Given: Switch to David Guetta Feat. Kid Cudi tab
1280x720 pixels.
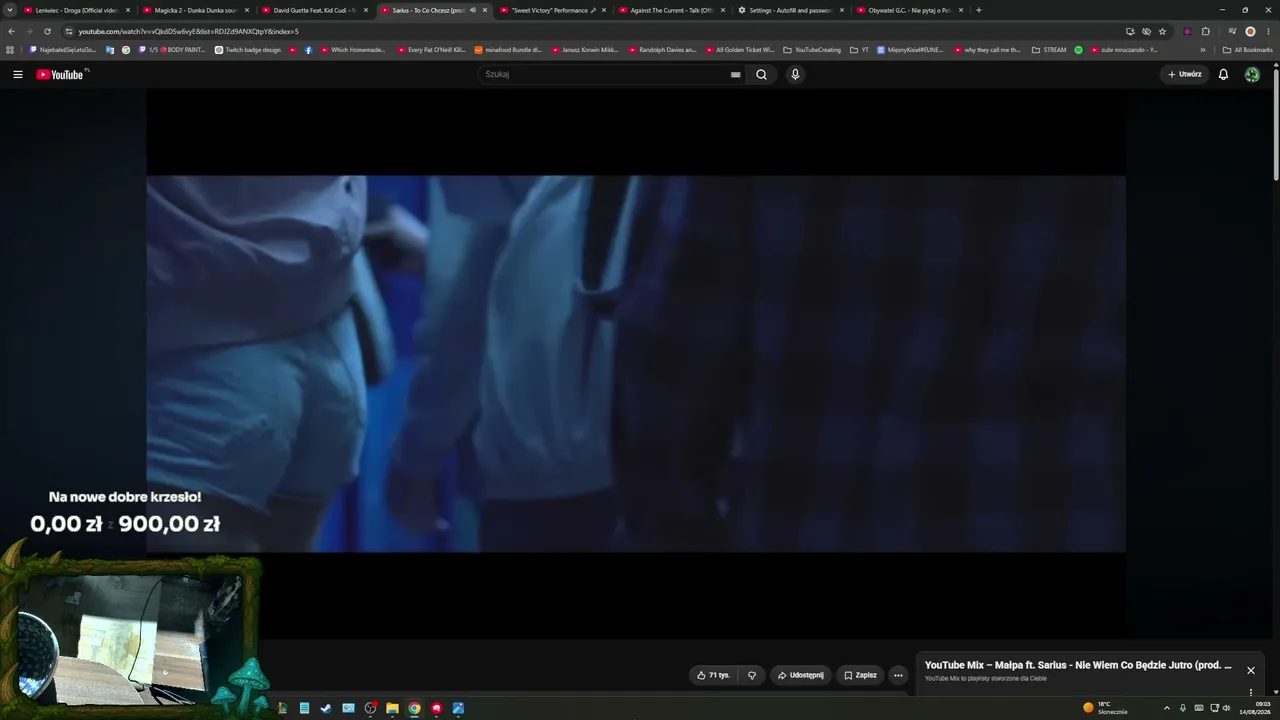Looking at the screenshot, I should pos(315,10).
